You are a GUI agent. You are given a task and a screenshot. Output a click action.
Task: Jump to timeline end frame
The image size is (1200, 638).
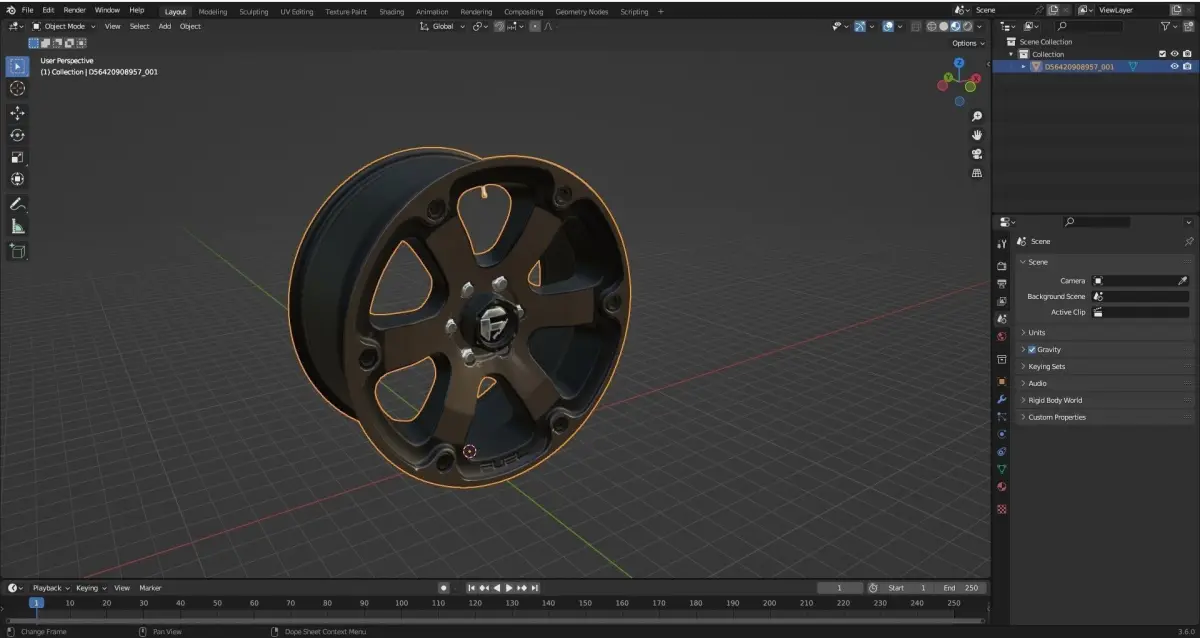click(x=535, y=588)
